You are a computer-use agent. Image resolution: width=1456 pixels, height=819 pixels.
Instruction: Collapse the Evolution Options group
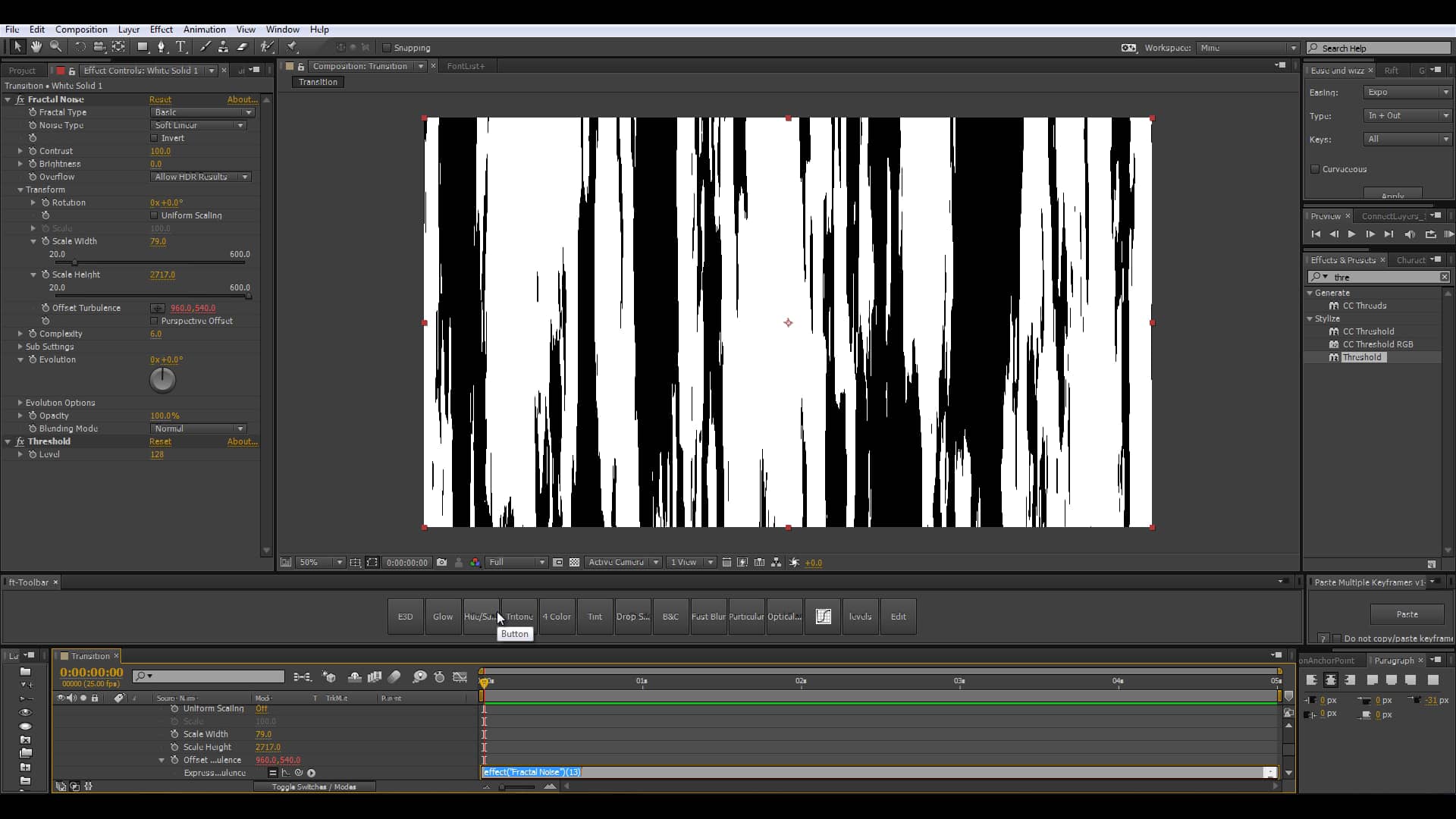(x=19, y=403)
